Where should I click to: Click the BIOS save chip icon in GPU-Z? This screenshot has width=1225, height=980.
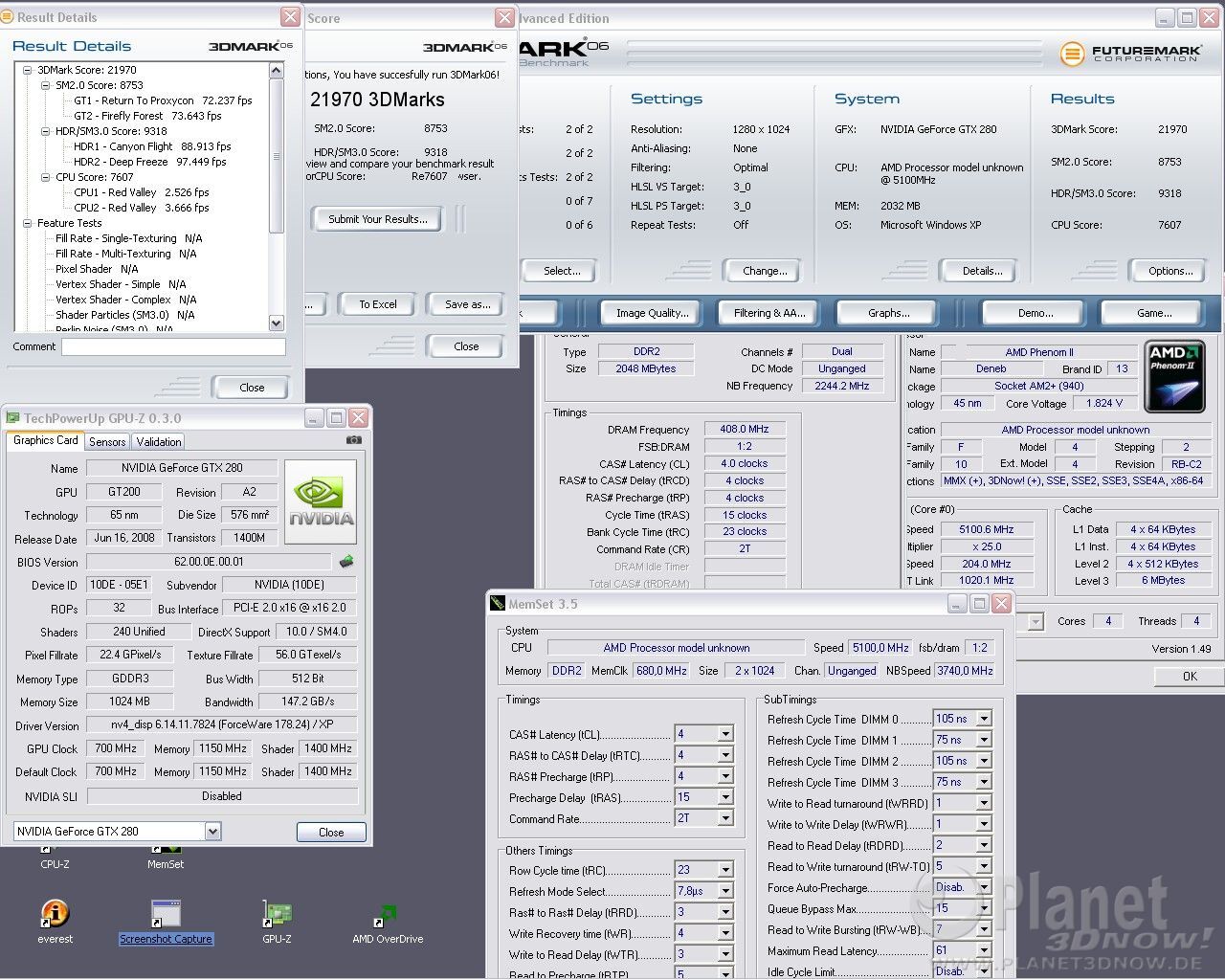(x=346, y=562)
